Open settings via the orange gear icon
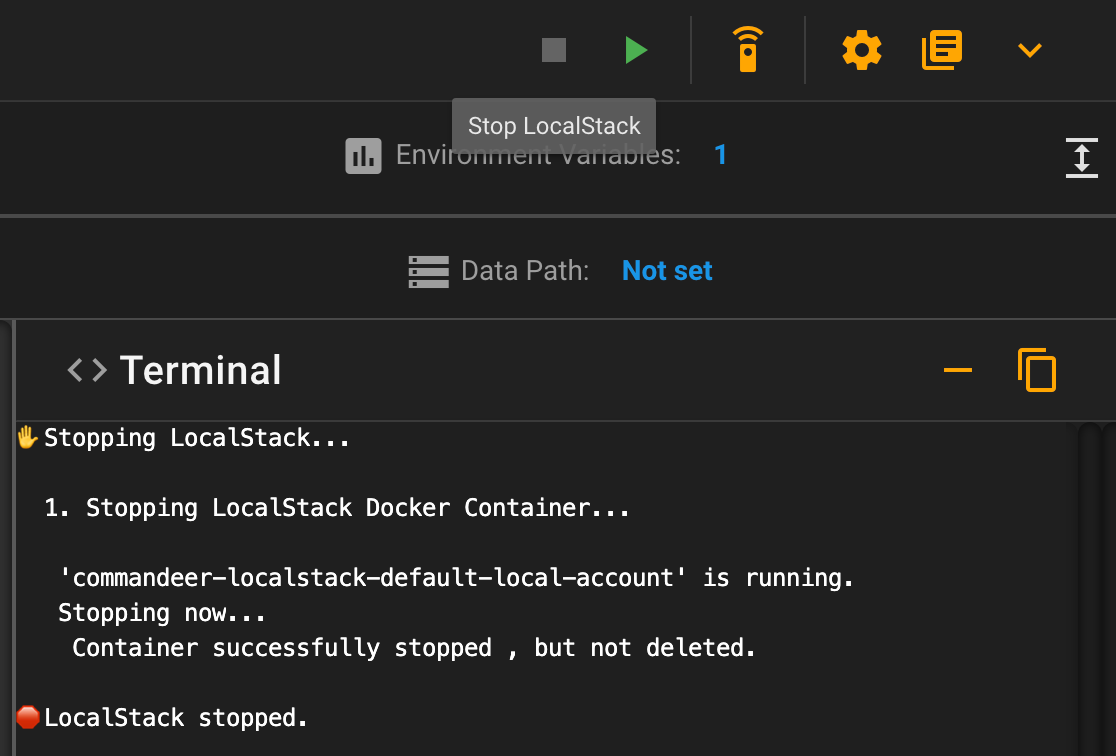The width and height of the screenshot is (1116, 756). pyautogui.click(x=861, y=50)
